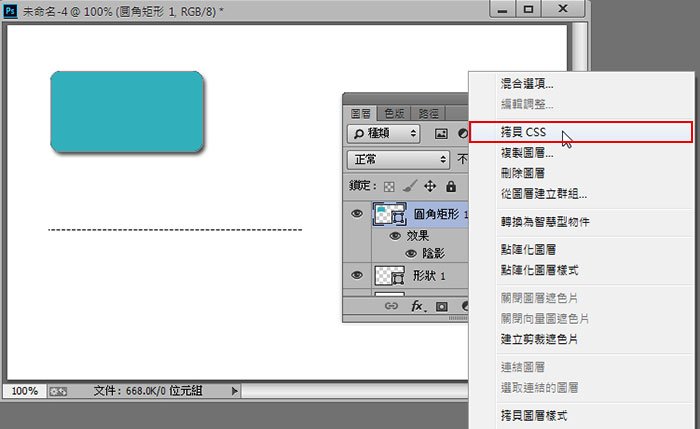Choose 建立剪裁遮色片 menu item
Screen dimensions: 700x429
[x=539, y=339]
